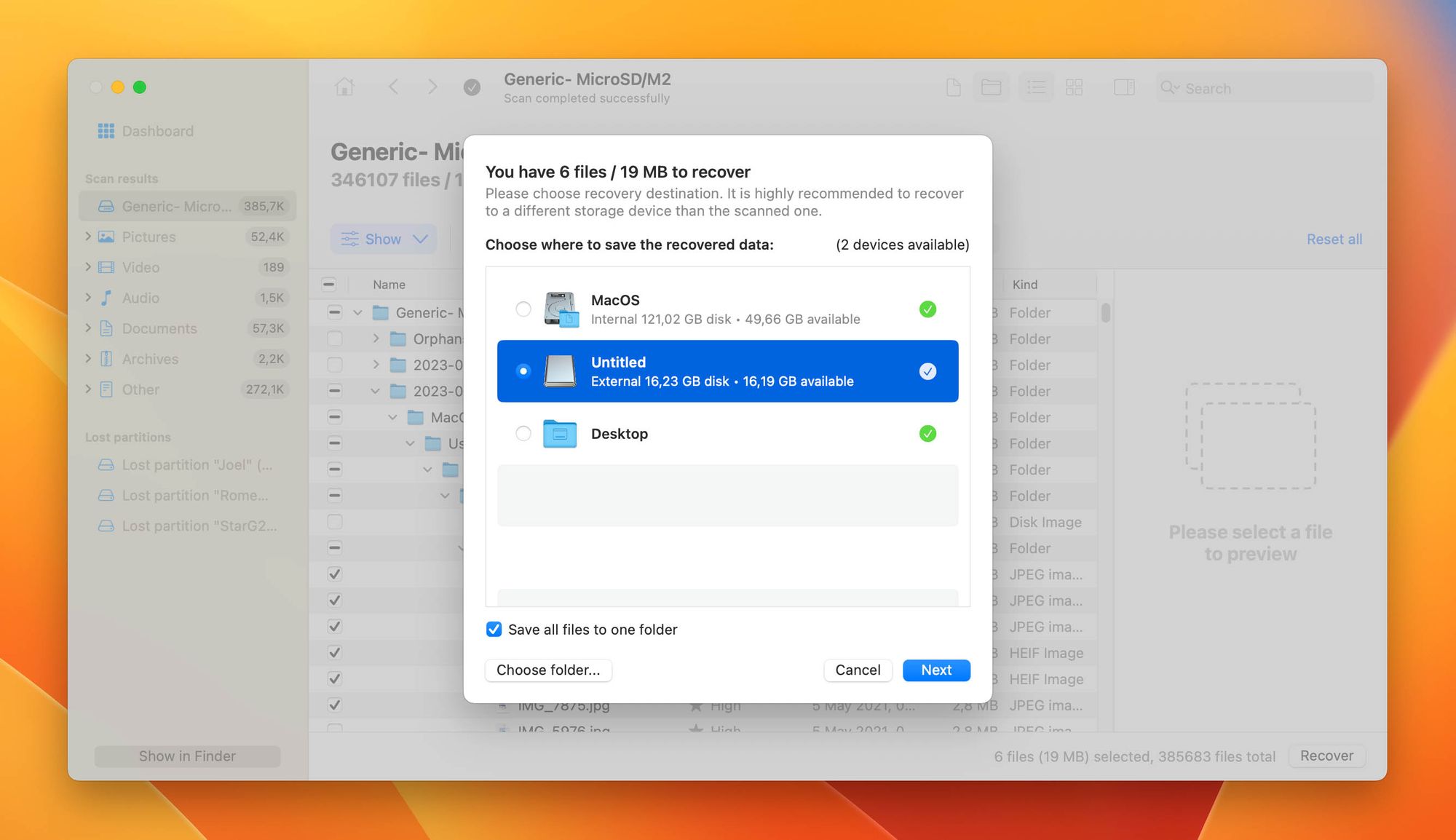Image resolution: width=1456 pixels, height=840 pixels.
Task: Click Choose folder for custom destination
Action: pos(547,670)
